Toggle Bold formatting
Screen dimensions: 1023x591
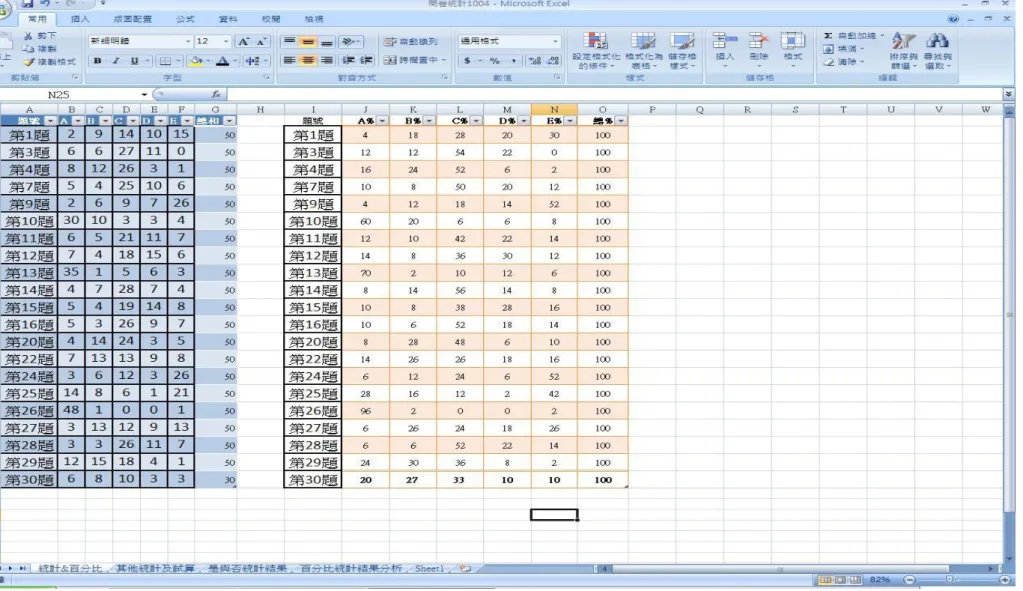pos(97,61)
